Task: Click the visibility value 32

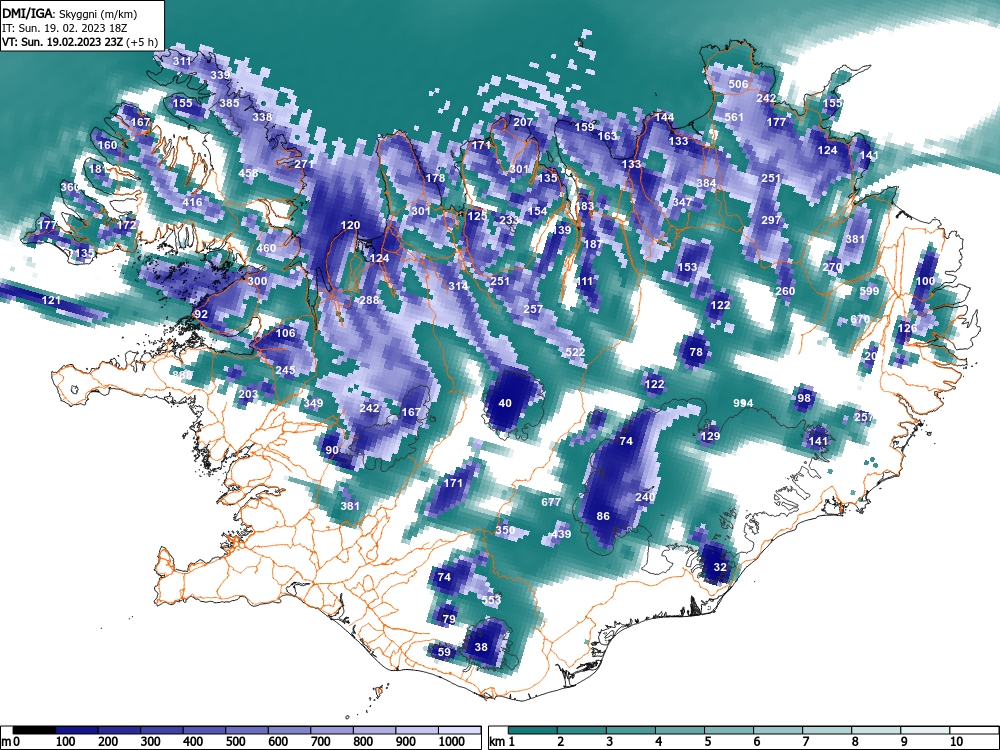Action: point(720,567)
